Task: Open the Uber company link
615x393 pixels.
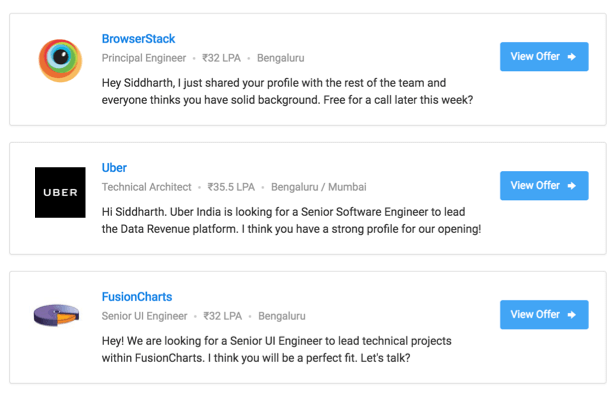Action: [114, 168]
